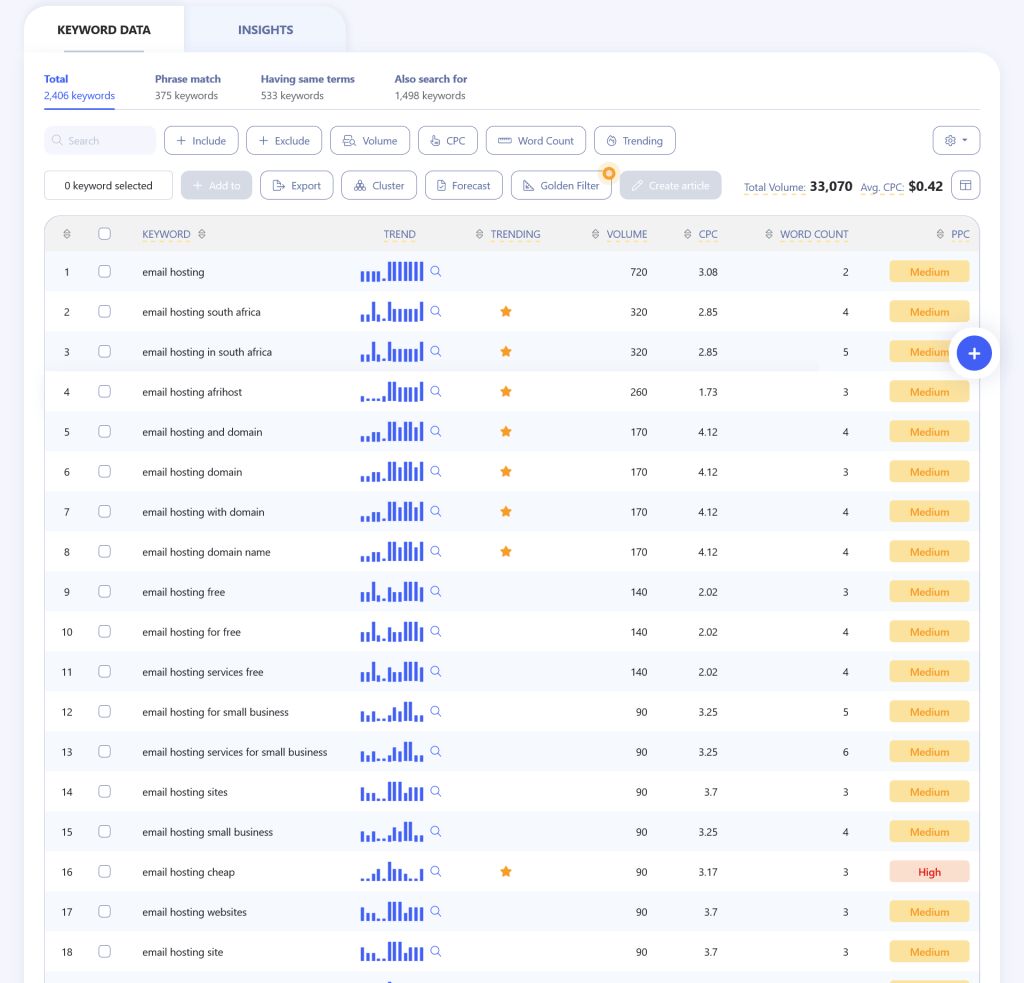The width and height of the screenshot is (1024, 983).
Task: Tick the checkbox next to email hosting cheap
Action: tap(105, 871)
